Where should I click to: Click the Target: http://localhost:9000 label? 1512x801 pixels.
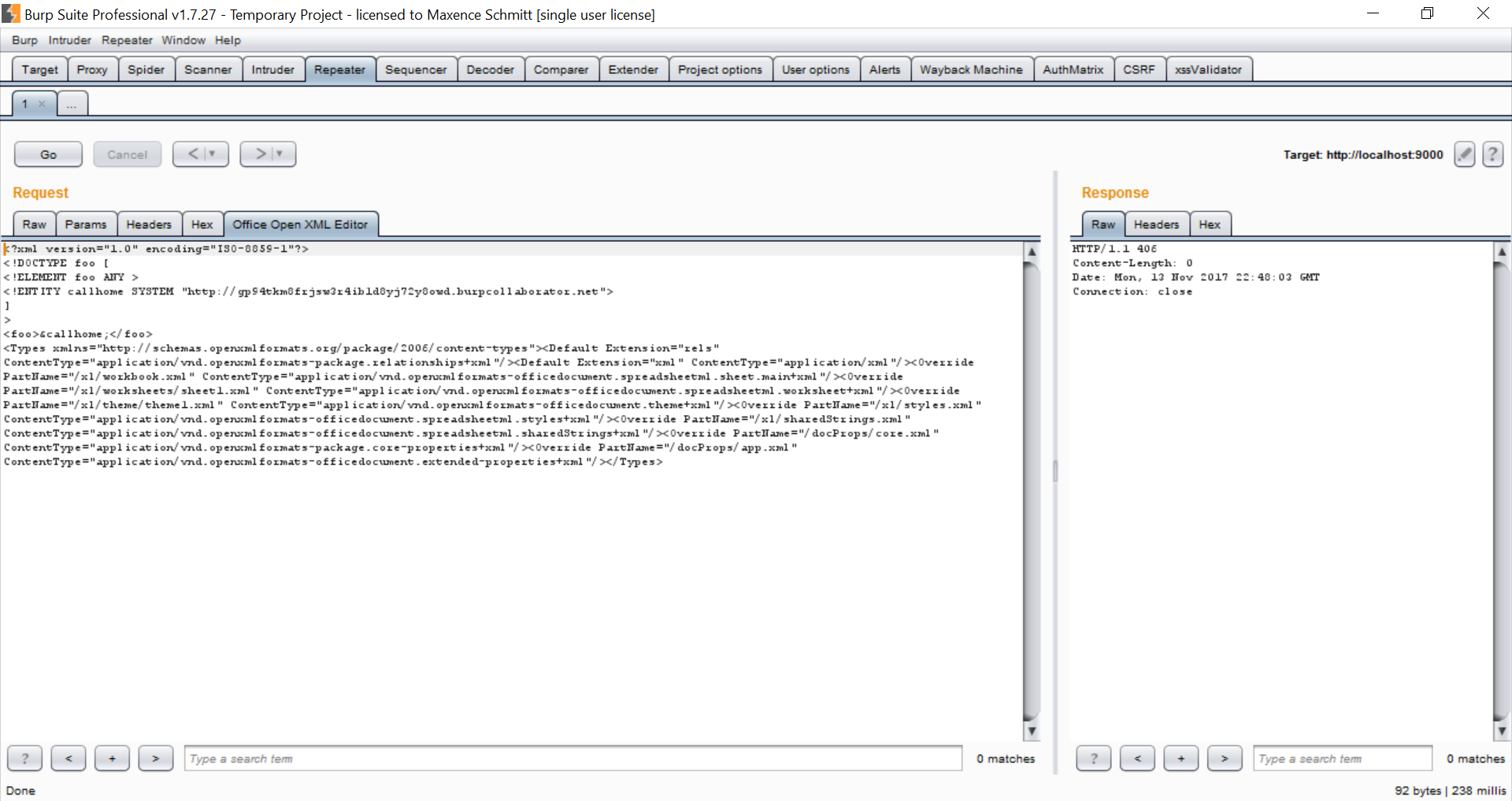pyautogui.click(x=1363, y=154)
